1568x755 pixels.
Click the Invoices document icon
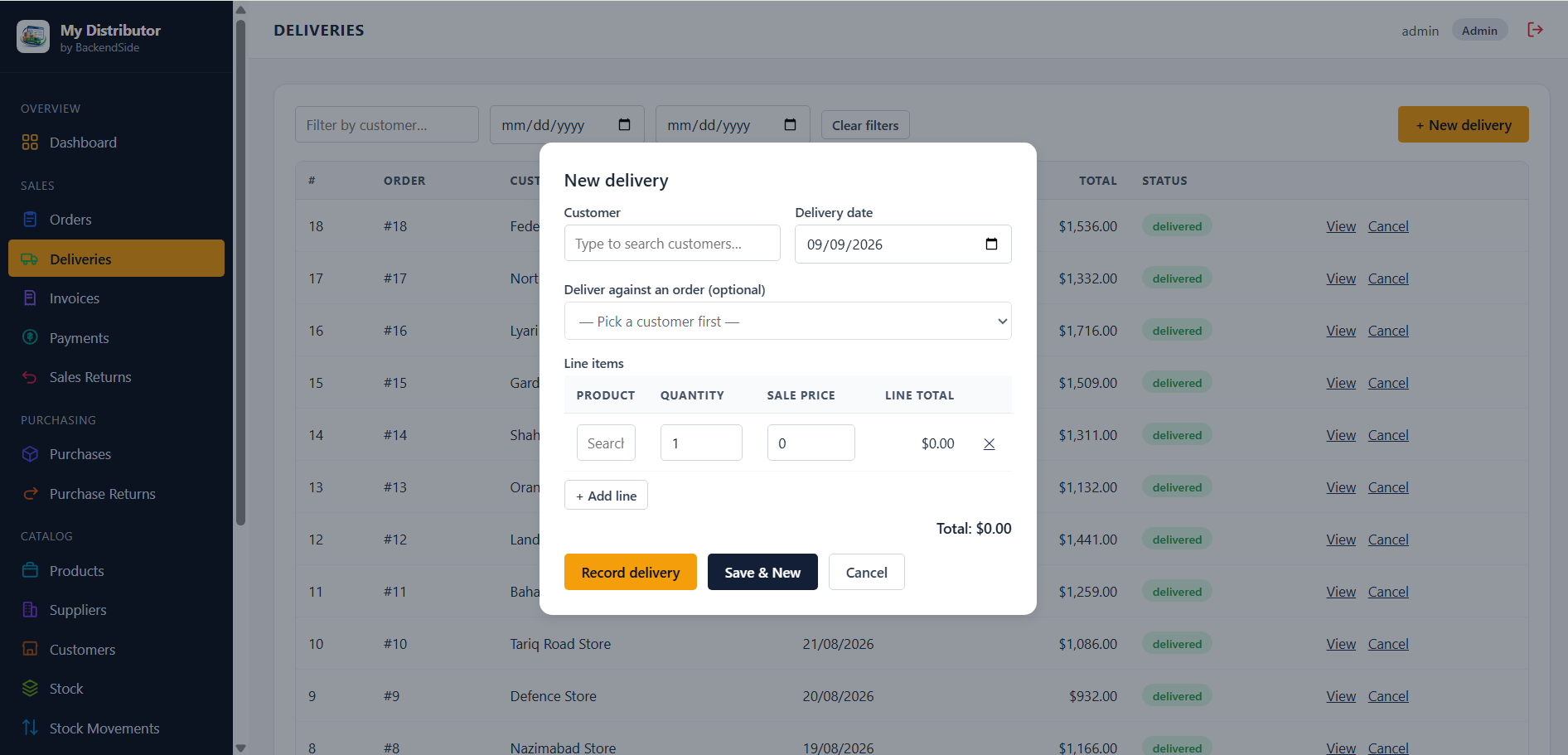[x=30, y=298]
